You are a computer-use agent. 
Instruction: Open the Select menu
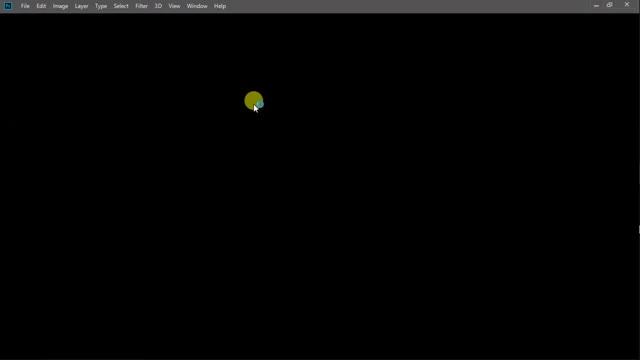point(121,6)
